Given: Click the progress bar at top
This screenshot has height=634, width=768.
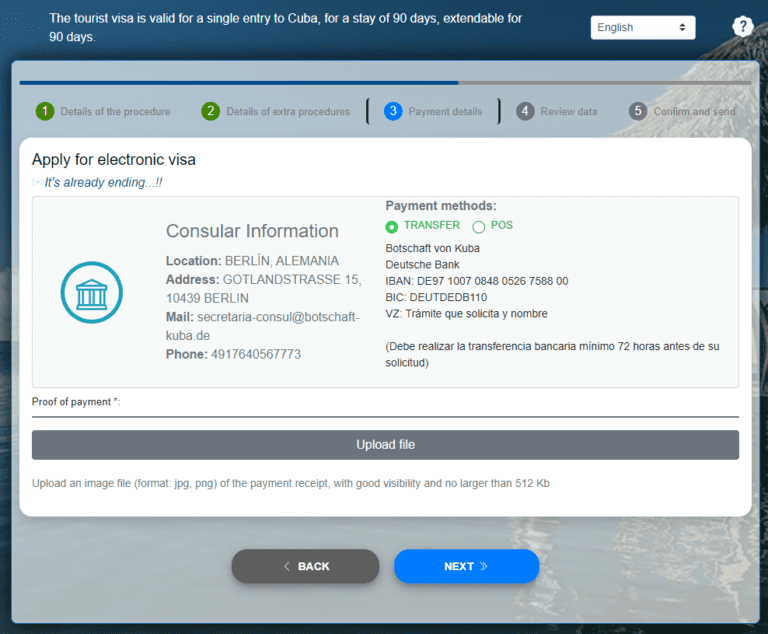Looking at the screenshot, I should pos(385,83).
